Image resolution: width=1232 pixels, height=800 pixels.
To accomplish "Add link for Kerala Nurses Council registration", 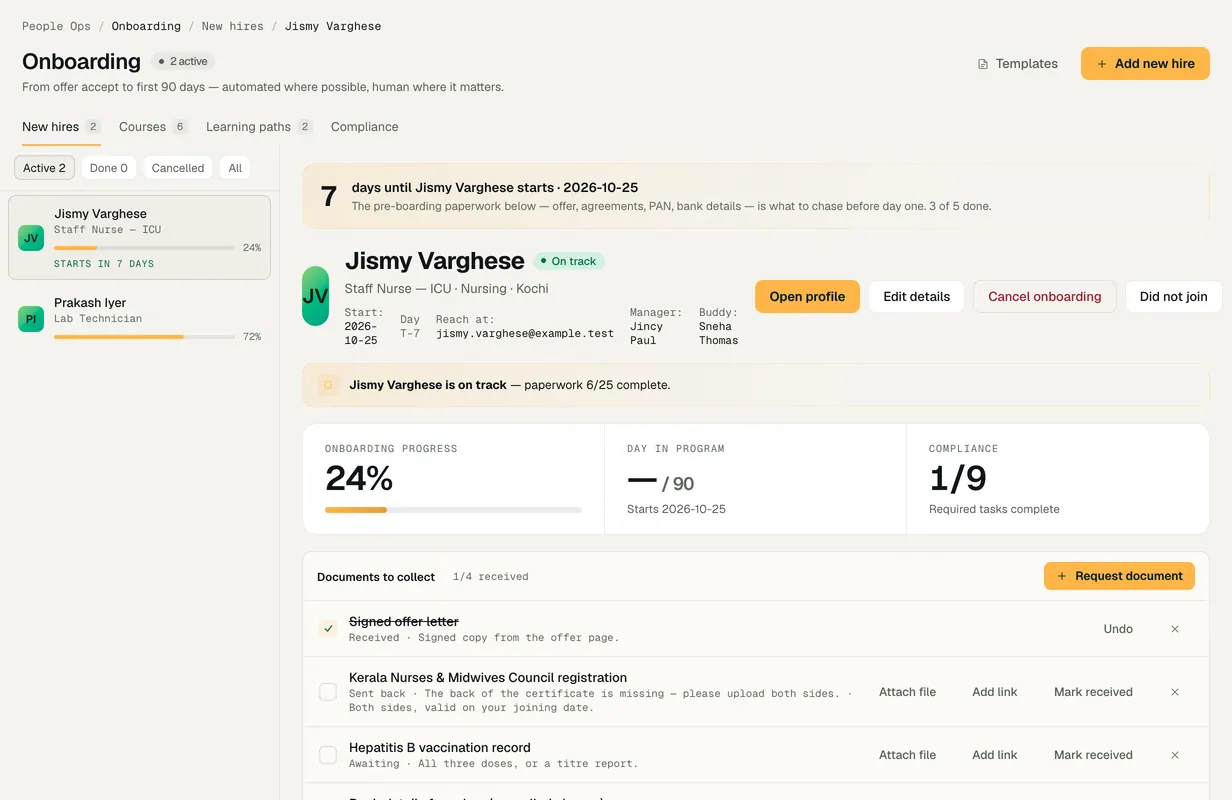I will [x=995, y=692].
